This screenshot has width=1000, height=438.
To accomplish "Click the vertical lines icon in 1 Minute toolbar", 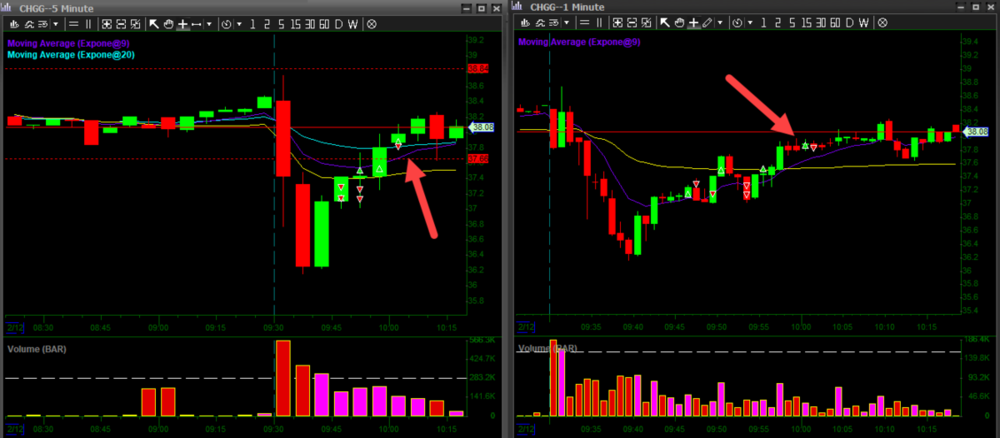I will [x=599, y=23].
